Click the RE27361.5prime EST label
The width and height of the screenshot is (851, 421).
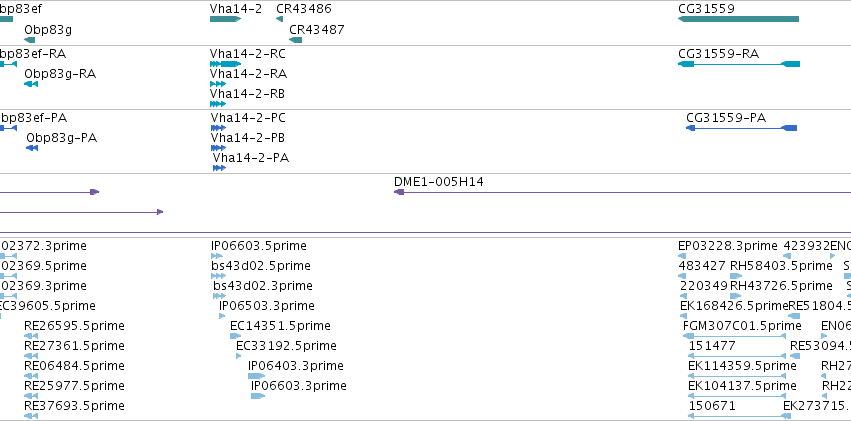(74, 346)
